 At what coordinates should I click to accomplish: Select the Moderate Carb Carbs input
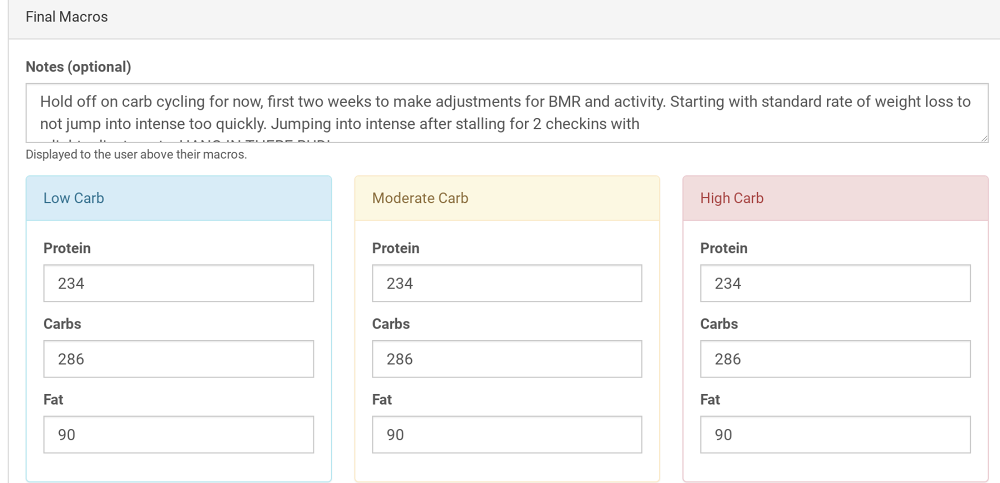507,359
